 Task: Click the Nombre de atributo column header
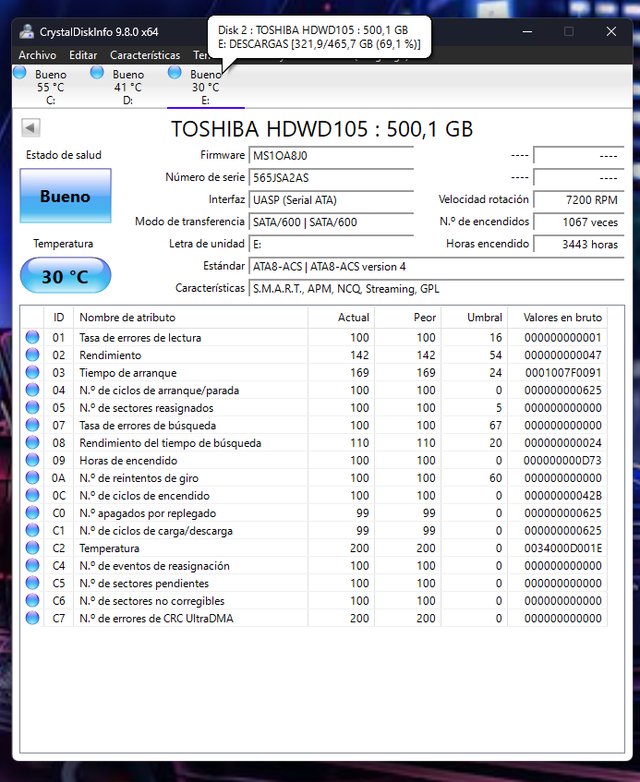(191, 317)
